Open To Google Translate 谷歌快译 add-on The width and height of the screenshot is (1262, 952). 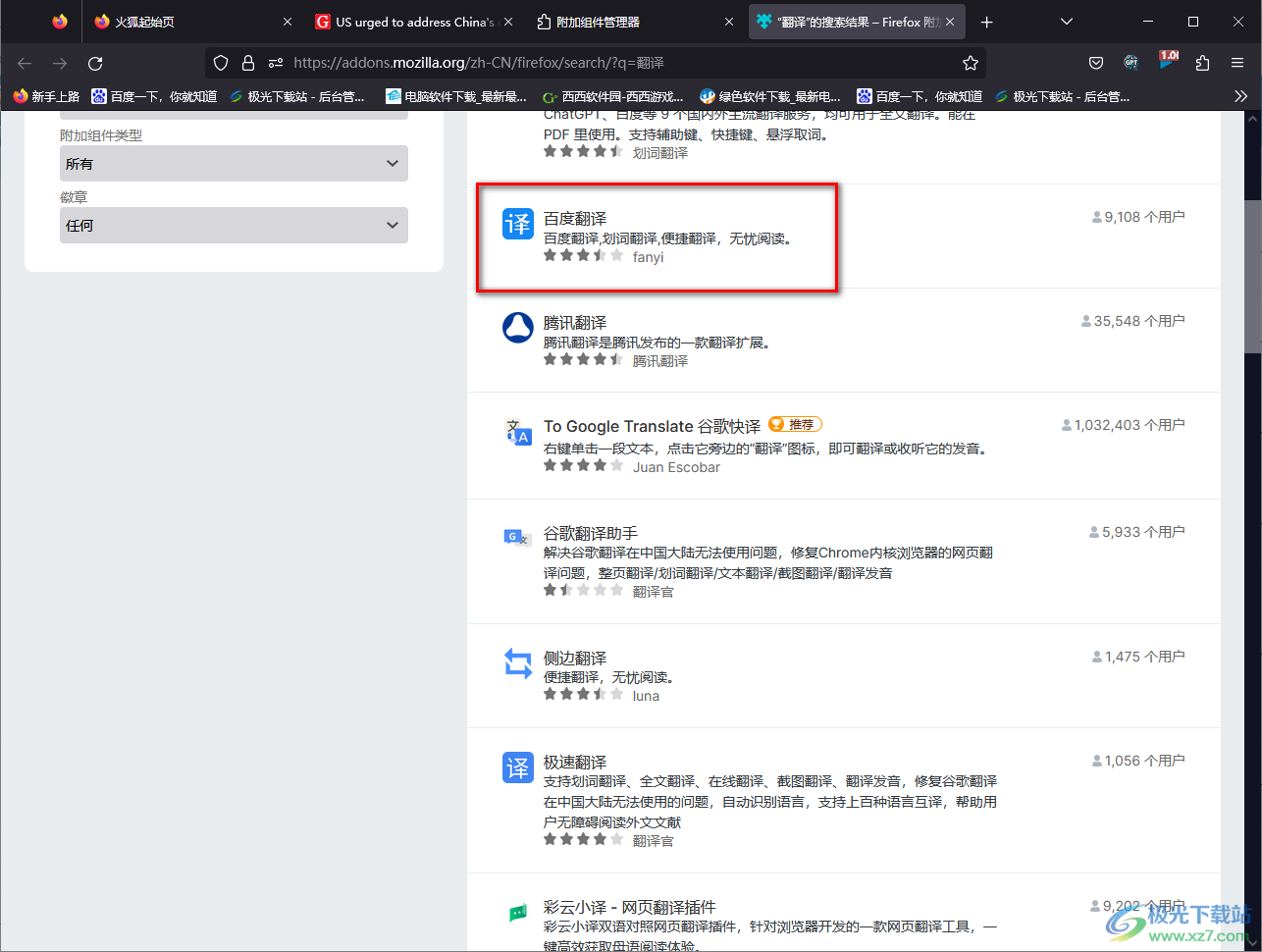coord(653,426)
